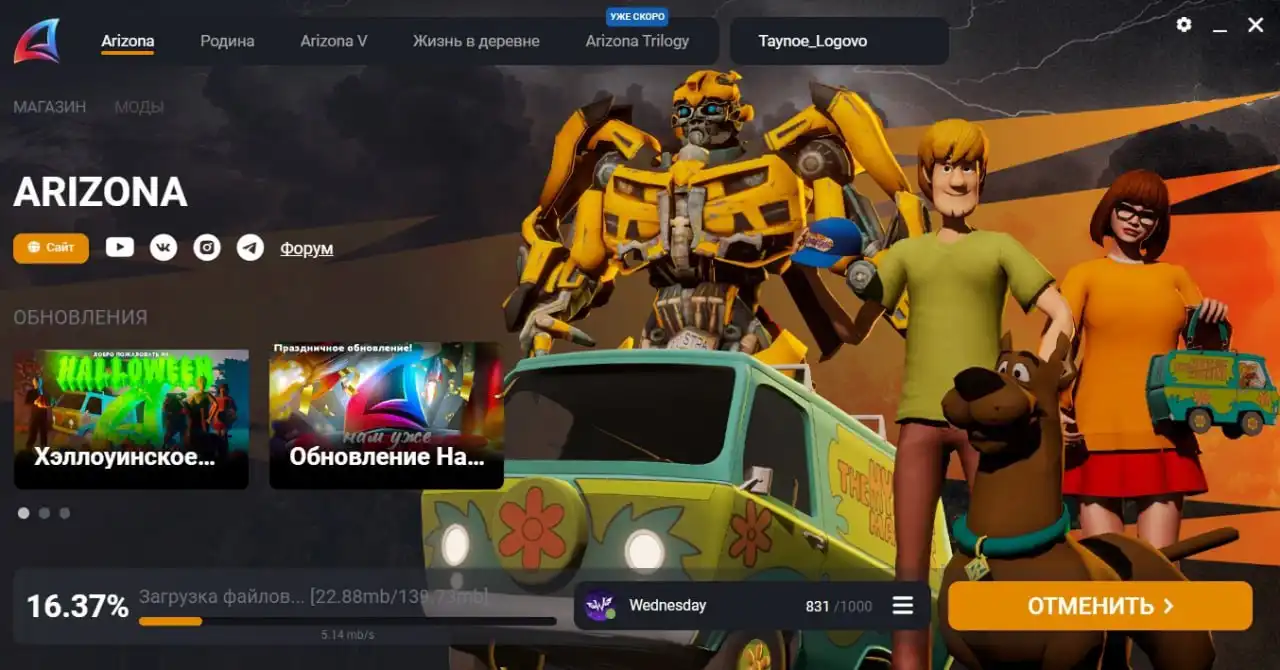The height and width of the screenshot is (670, 1280).
Task: Select third updates carousel dot
Action: [65, 513]
